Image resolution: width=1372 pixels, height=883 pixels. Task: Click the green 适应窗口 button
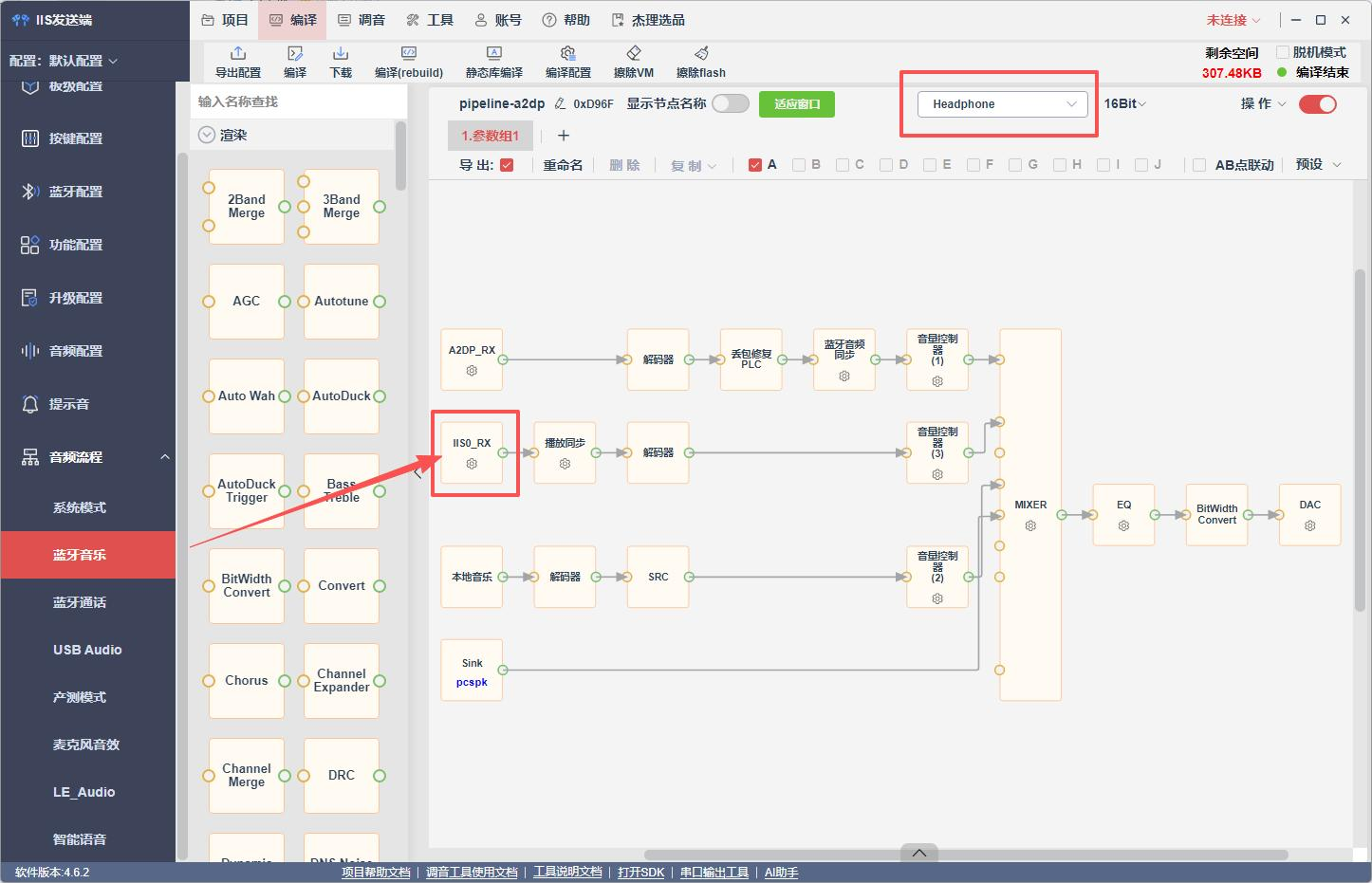point(797,104)
